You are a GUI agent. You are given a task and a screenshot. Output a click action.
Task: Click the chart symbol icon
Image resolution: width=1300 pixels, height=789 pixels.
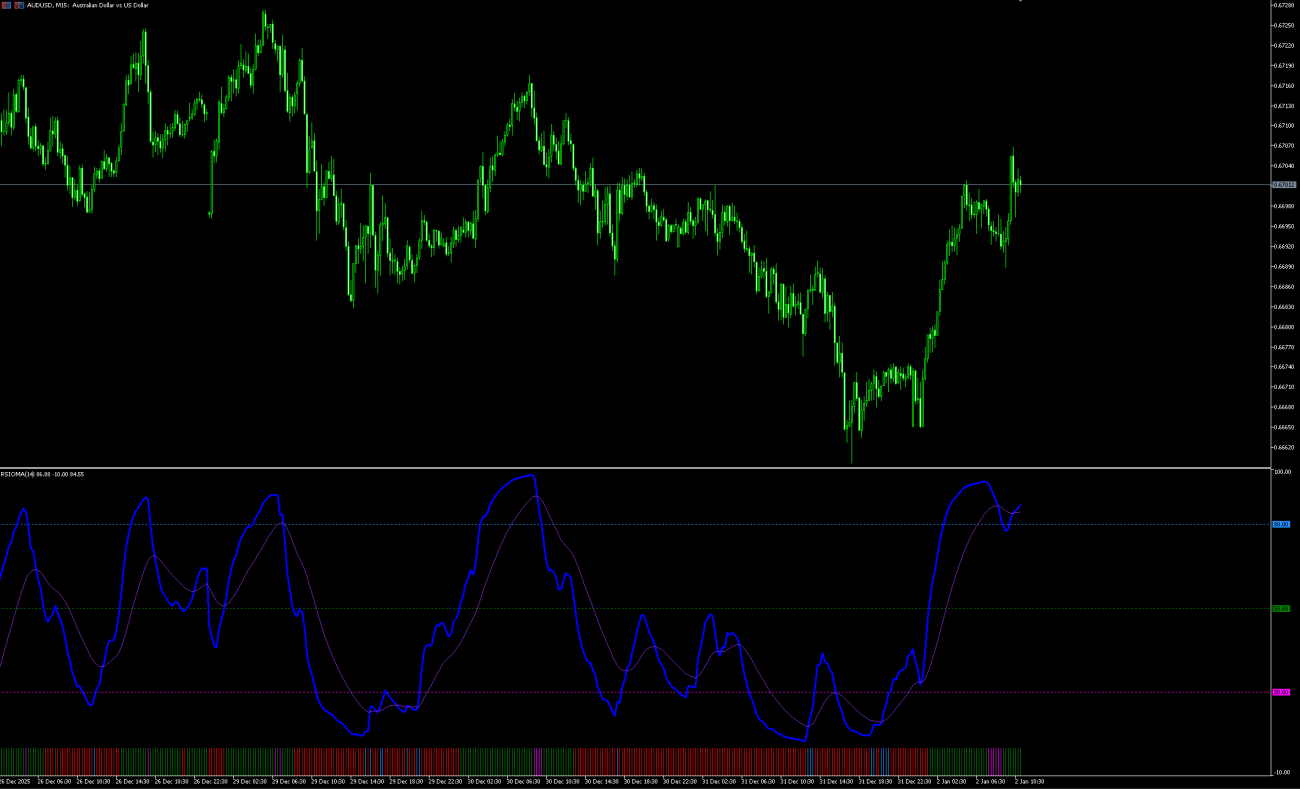coord(6,5)
